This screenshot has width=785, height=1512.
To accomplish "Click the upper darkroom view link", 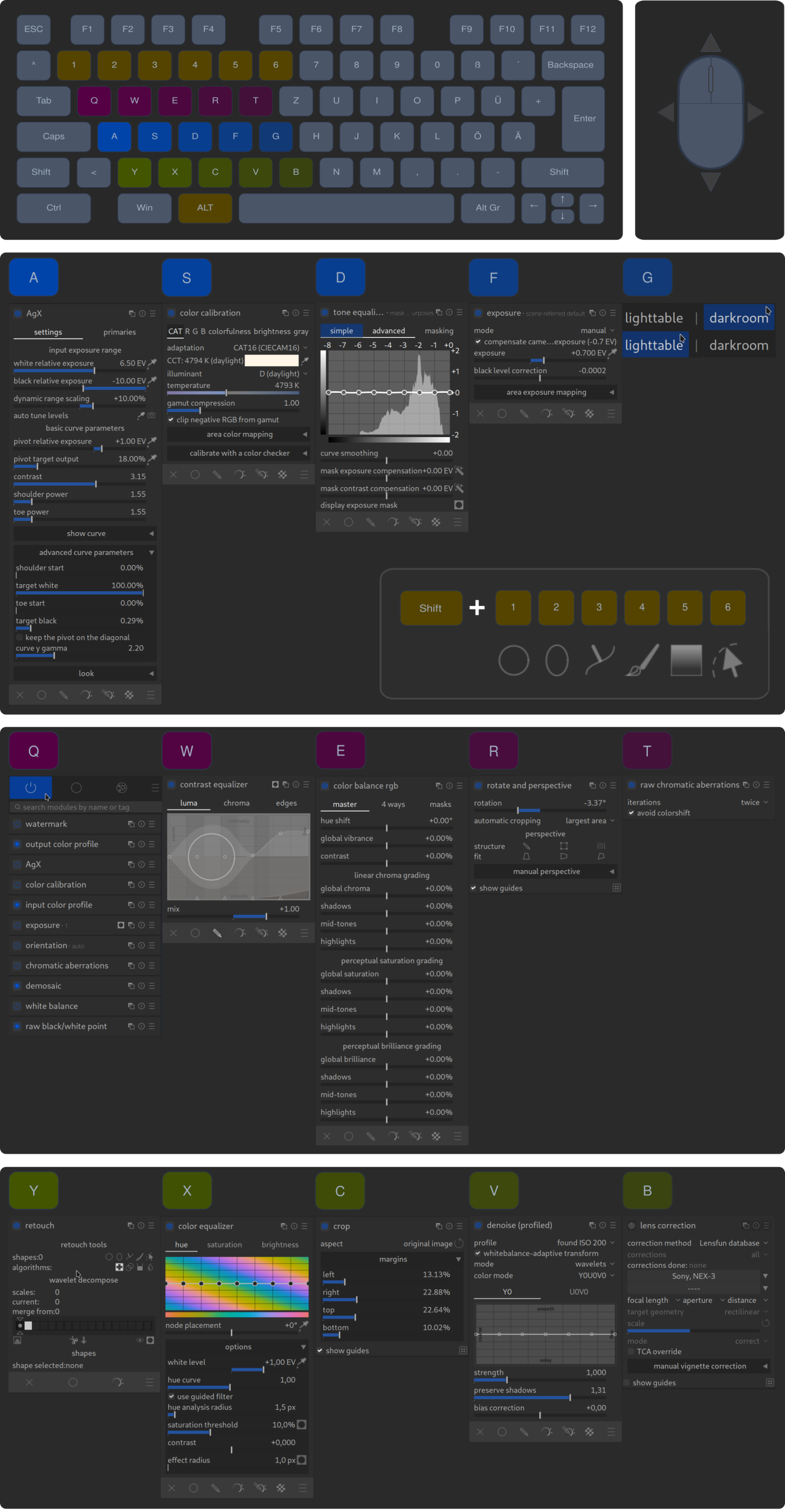I will [x=738, y=318].
